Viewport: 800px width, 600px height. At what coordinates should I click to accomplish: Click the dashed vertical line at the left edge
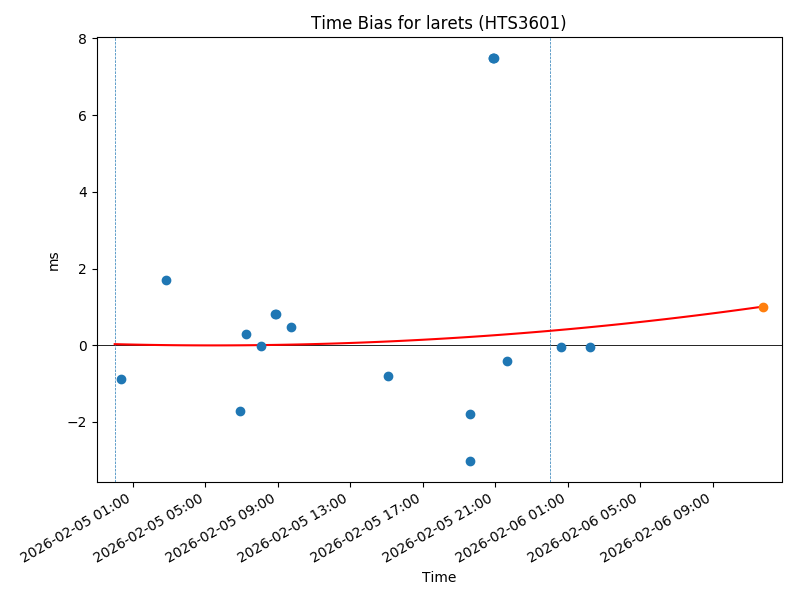(x=115, y=200)
